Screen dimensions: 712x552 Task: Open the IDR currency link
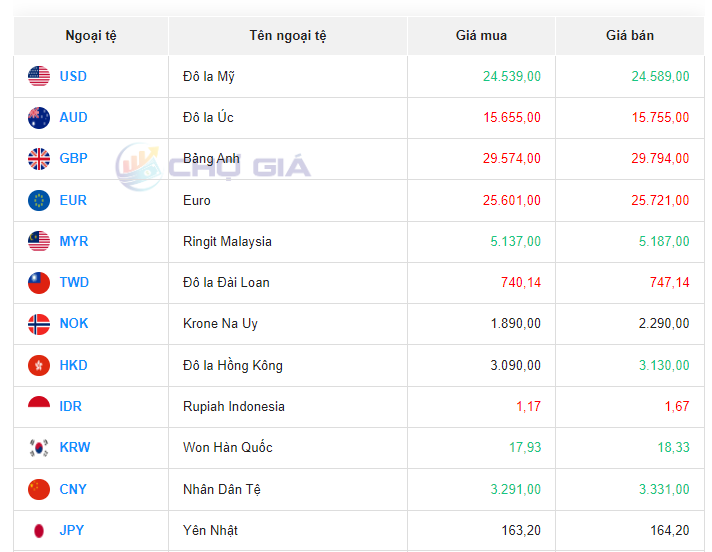71,406
